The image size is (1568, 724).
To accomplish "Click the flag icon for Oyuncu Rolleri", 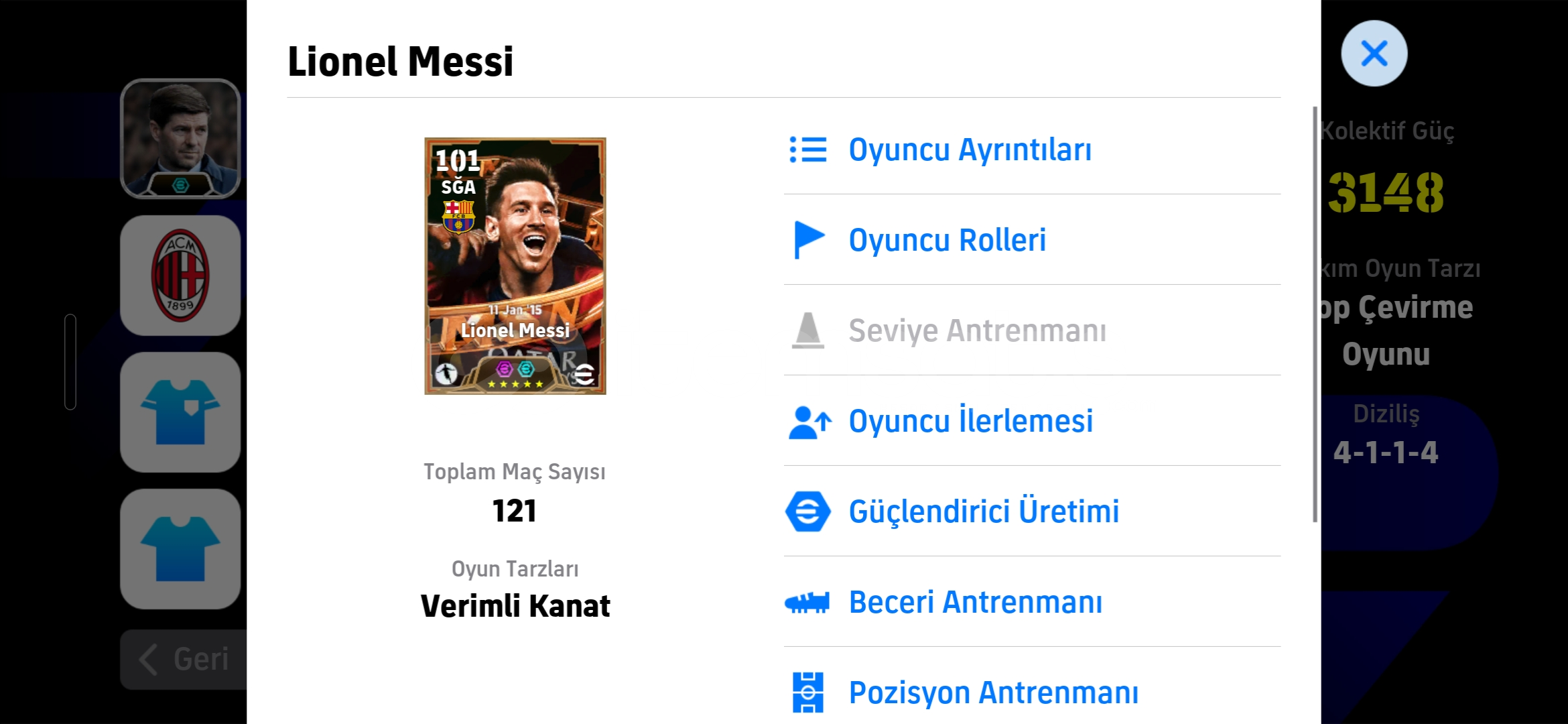I will tap(807, 239).
